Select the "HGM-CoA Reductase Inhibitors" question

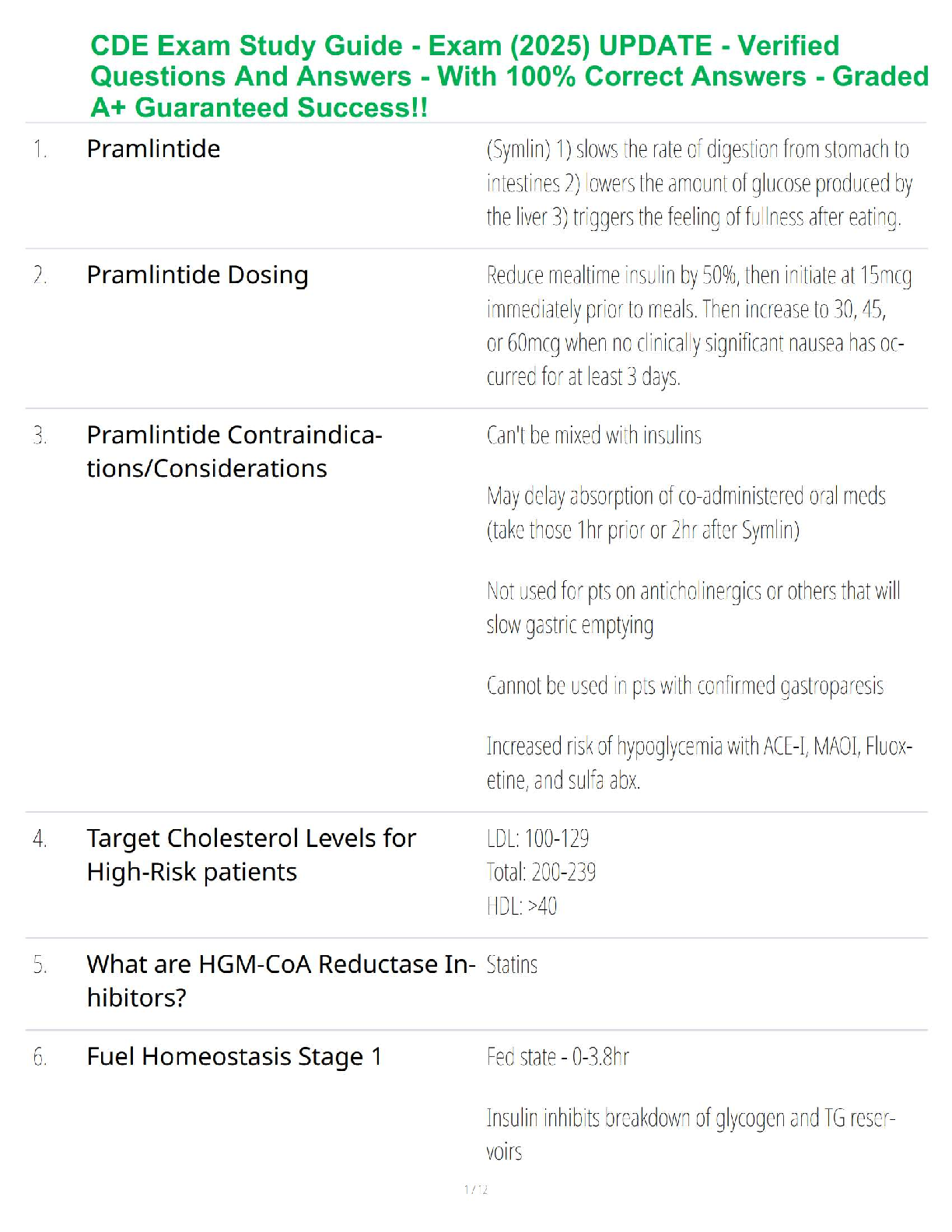(280, 980)
